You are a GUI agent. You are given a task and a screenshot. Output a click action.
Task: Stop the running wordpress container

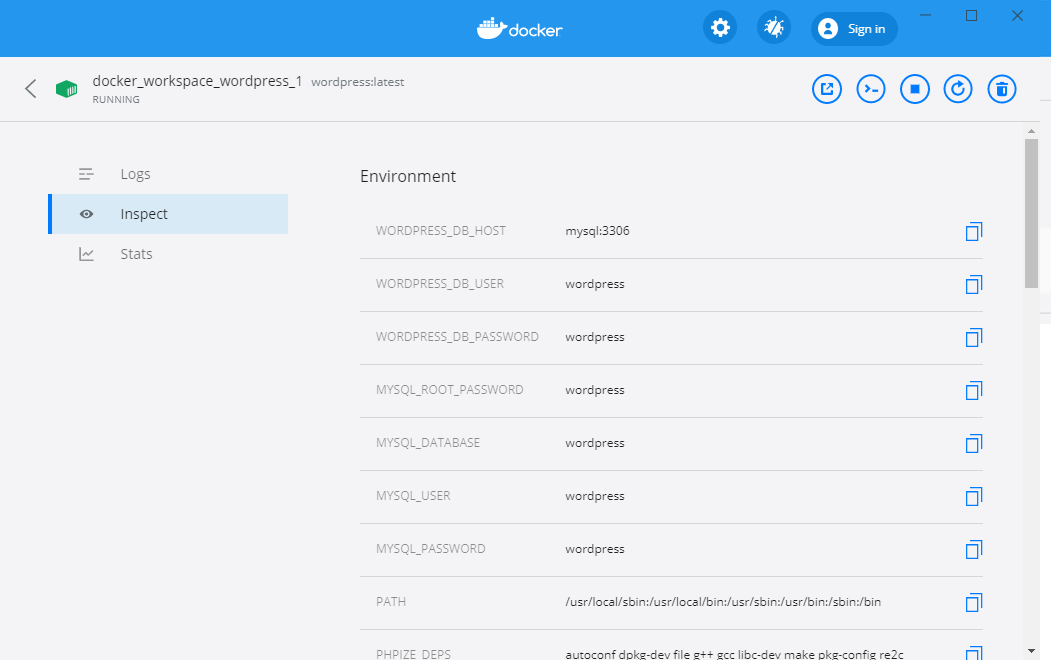coord(915,89)
